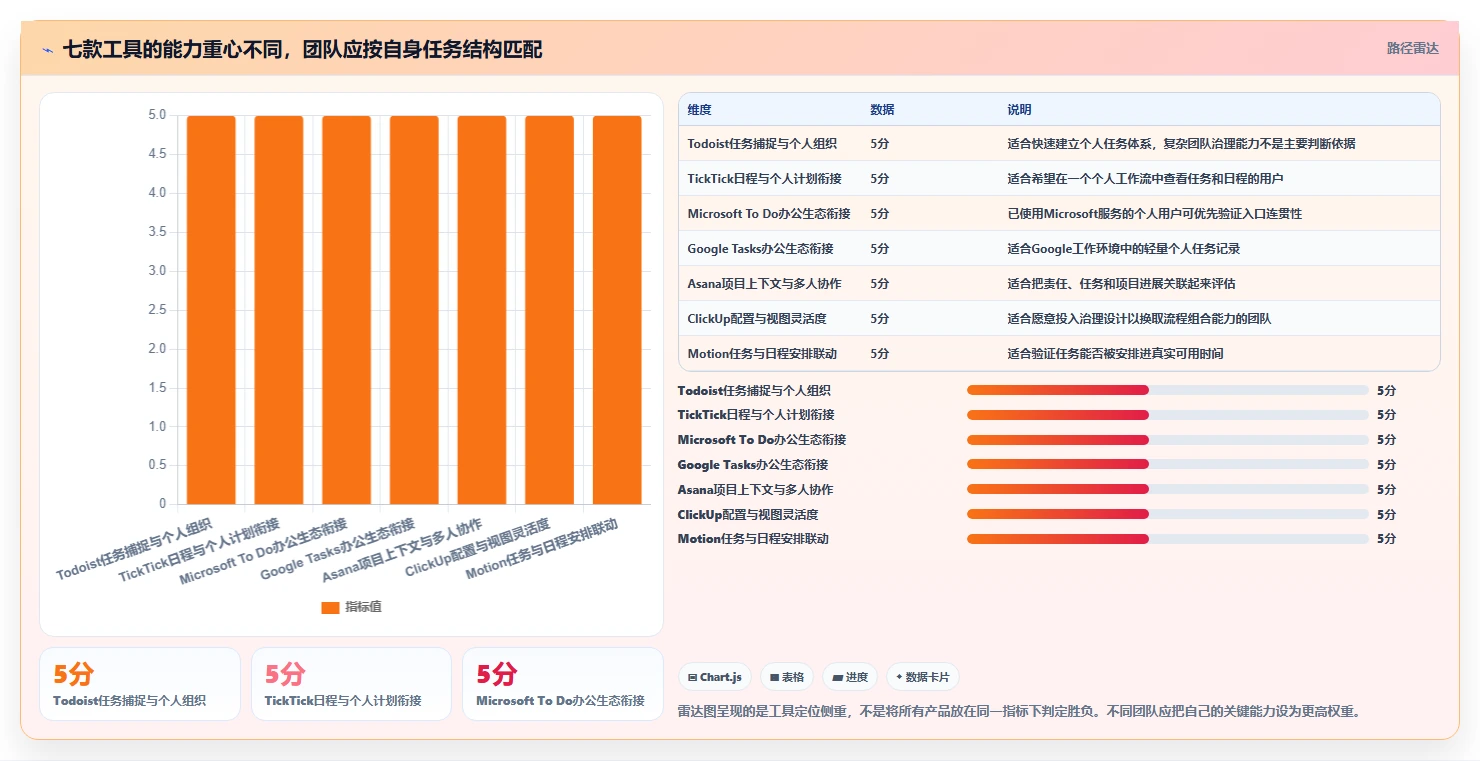Select the 数据卡片 tag chip

pos(922,677)
